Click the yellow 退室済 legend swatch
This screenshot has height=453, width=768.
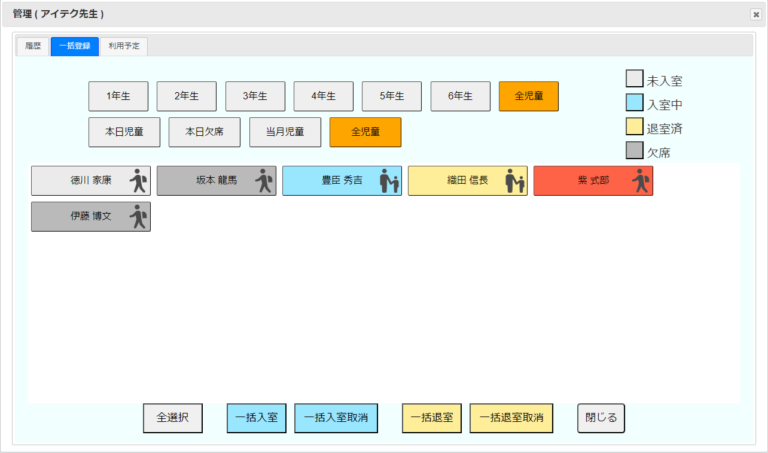click(x=634, y=127)
